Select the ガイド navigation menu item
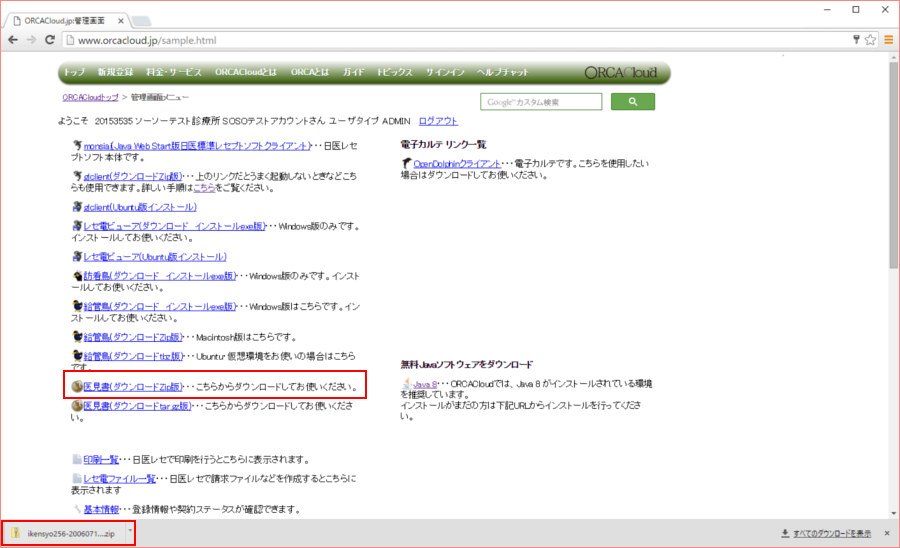Image resolution: width=900 pixels, height=548 pixels. pos(353,73)
